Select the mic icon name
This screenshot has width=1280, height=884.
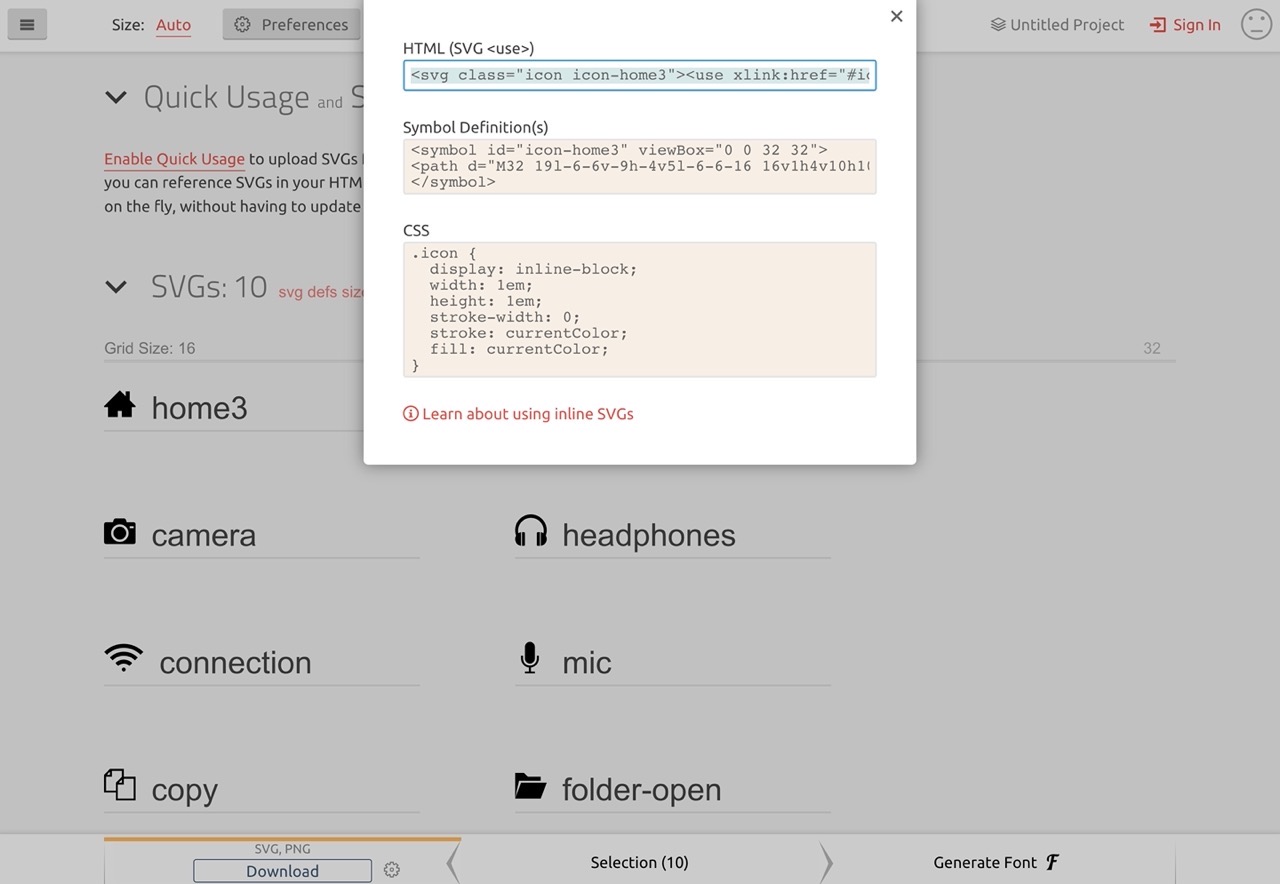(587, 662)
